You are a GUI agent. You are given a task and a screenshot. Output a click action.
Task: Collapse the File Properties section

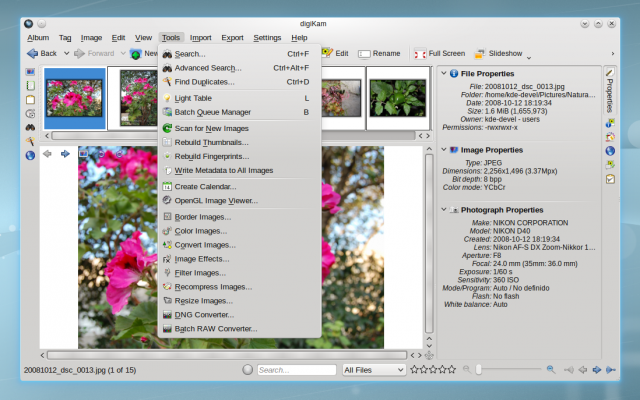tap(444, 73)
